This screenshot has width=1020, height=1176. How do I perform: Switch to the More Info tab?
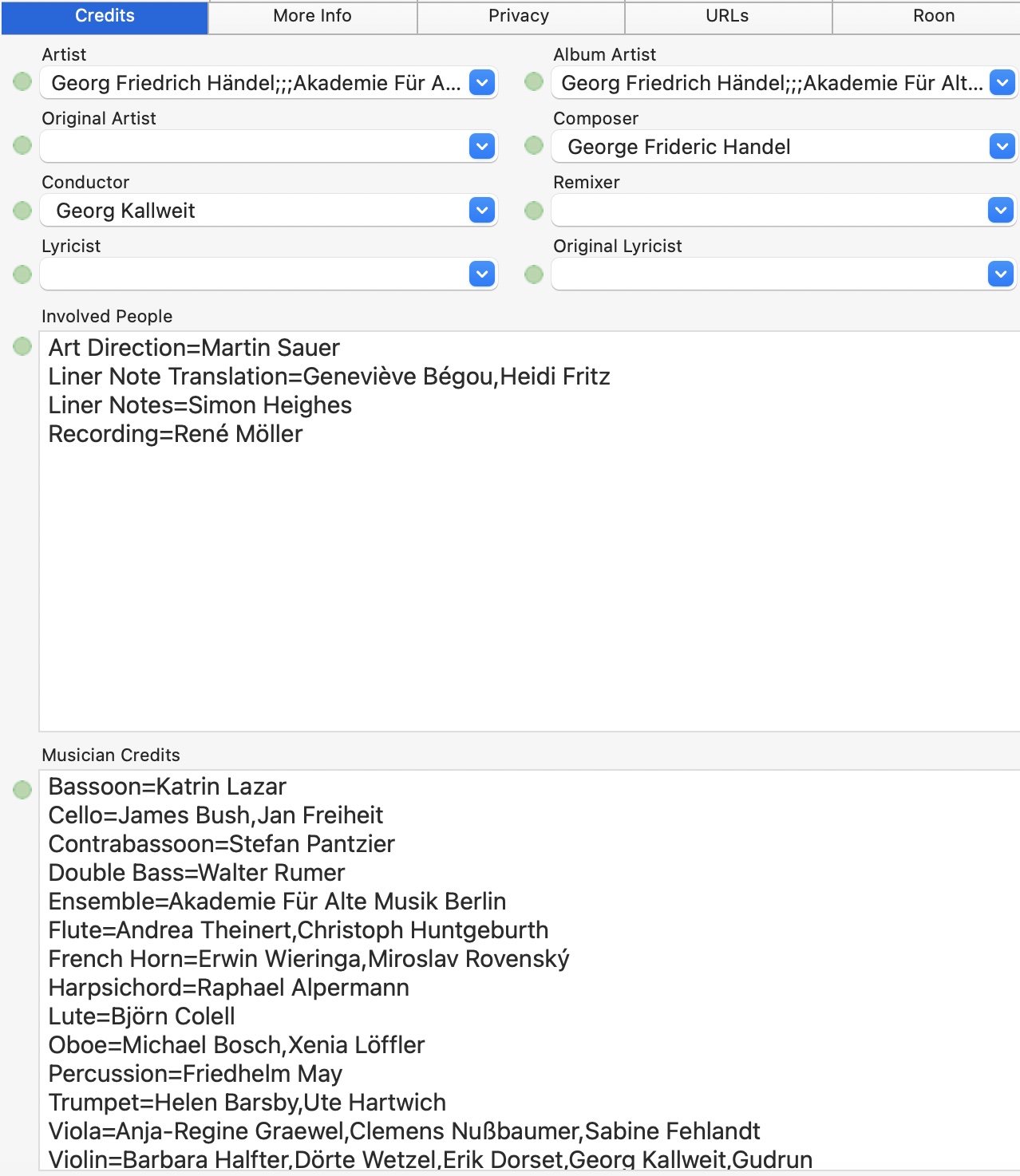pyautogui.click(x=312, y=16)
